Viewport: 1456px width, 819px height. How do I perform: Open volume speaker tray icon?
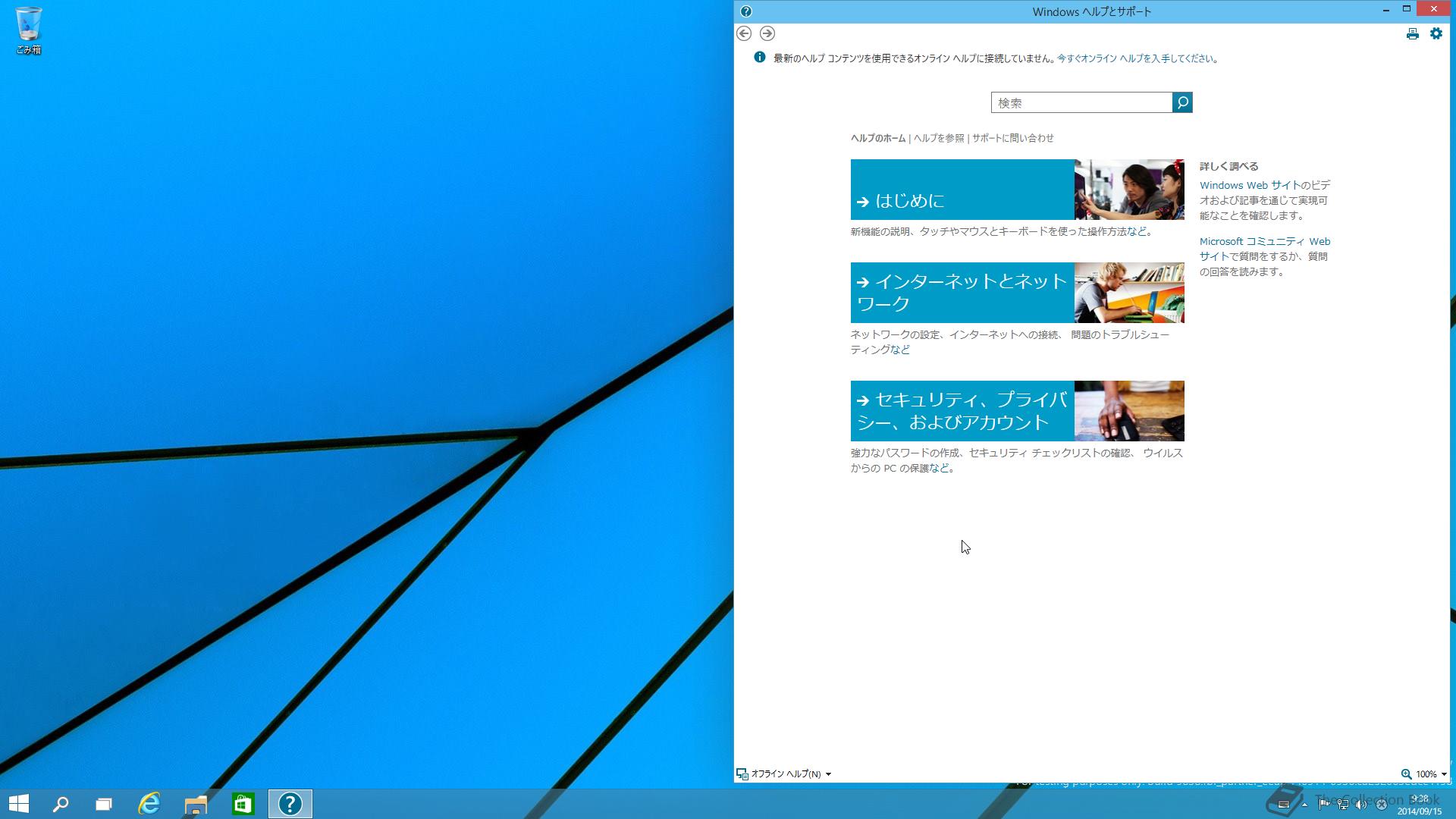[x=1362, y=805]
